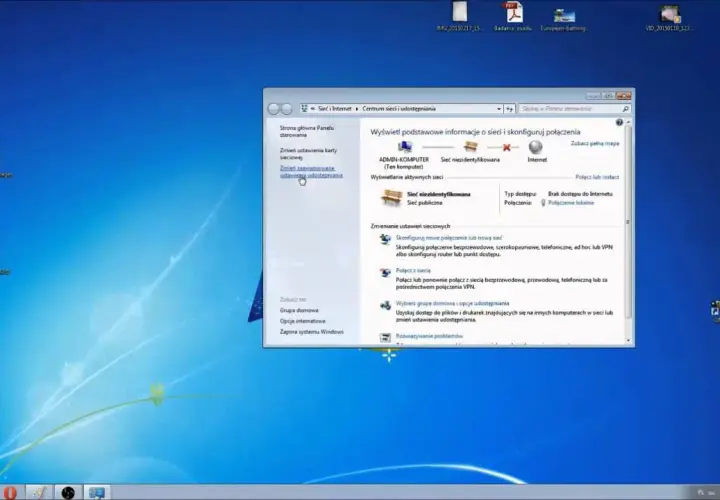720x500 pixels.
Task: Click Połącz lub rozłącz link
Action: [597, 177]
